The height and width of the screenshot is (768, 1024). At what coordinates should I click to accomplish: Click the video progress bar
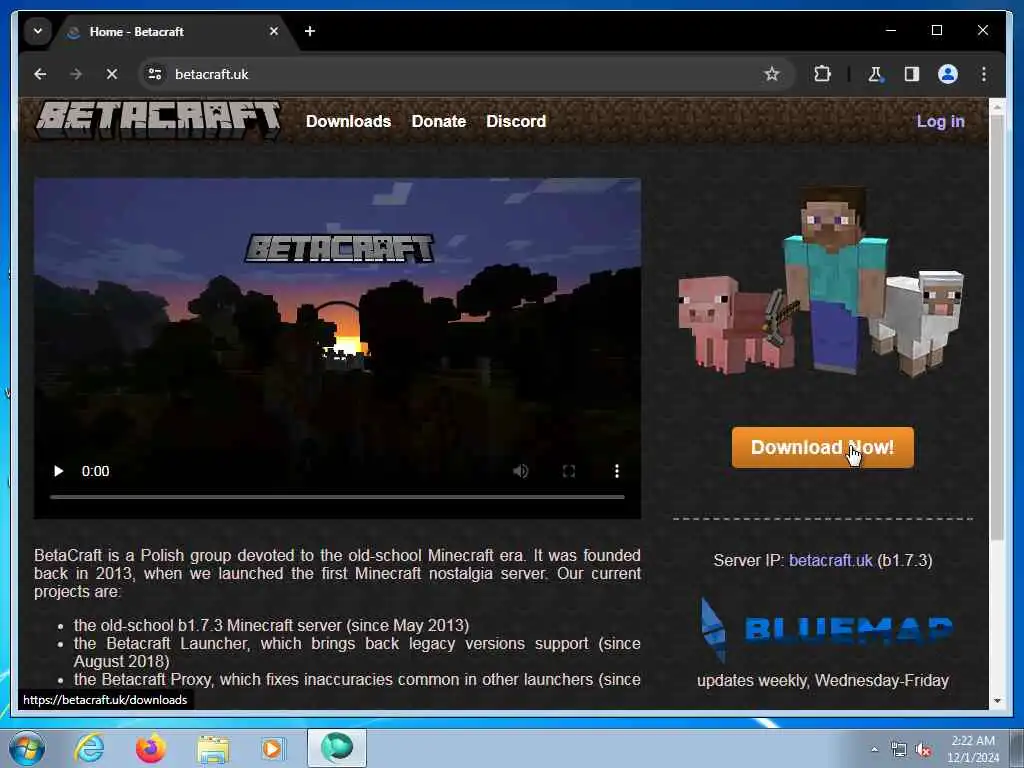click(337, 497)
